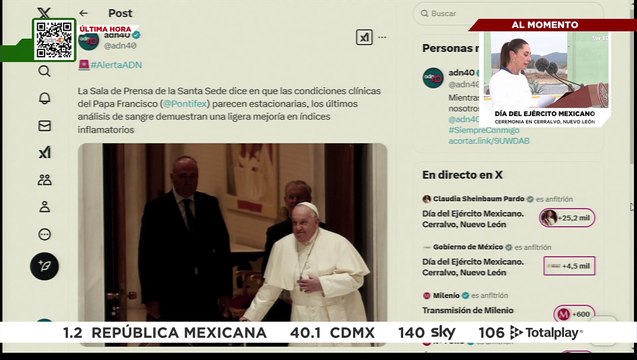Open the post's three-dot more menu
Image resolution: width=637 pixels, height=360 pixels.
(x=382, y=37)
